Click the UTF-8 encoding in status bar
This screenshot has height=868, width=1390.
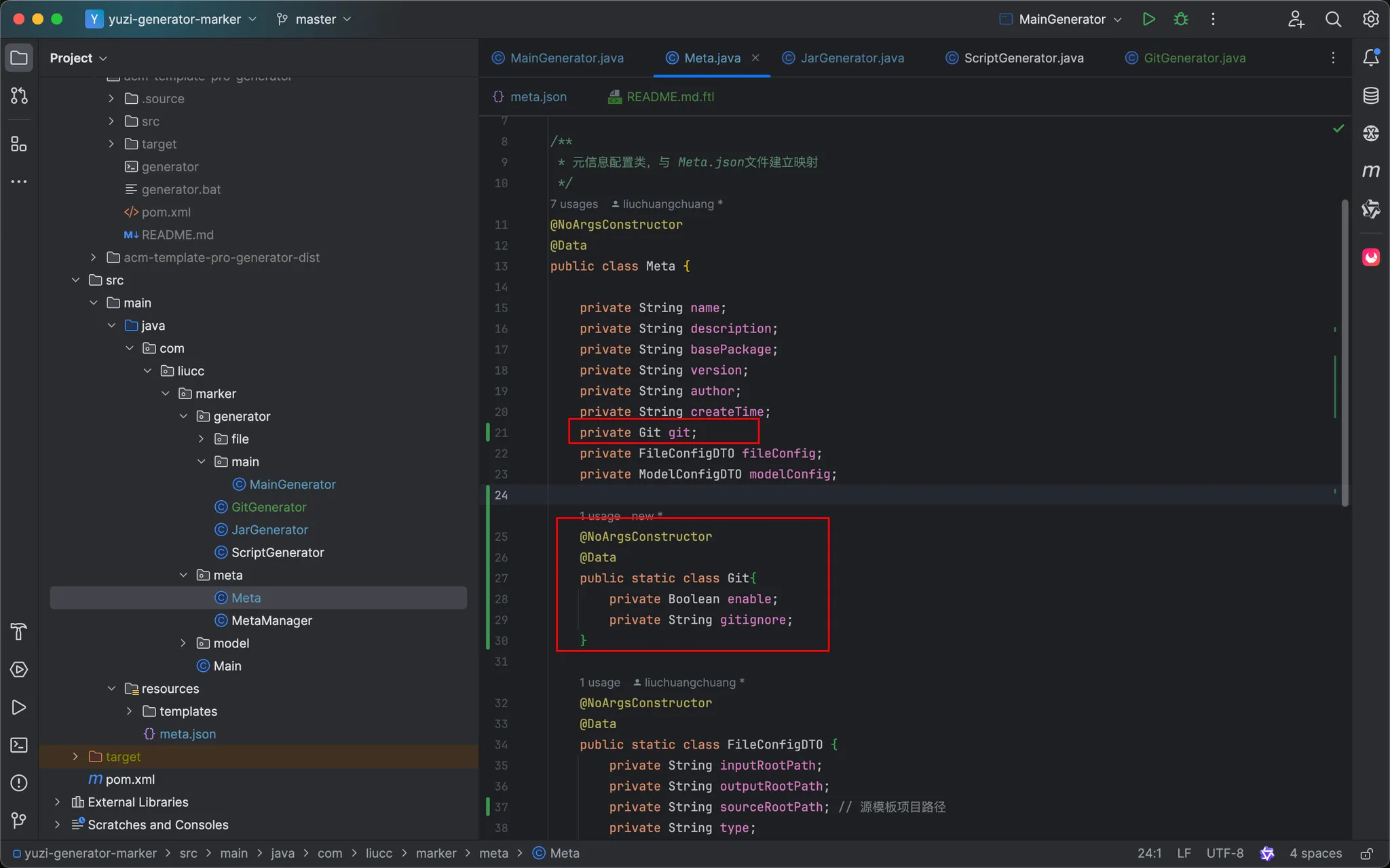1224,854
